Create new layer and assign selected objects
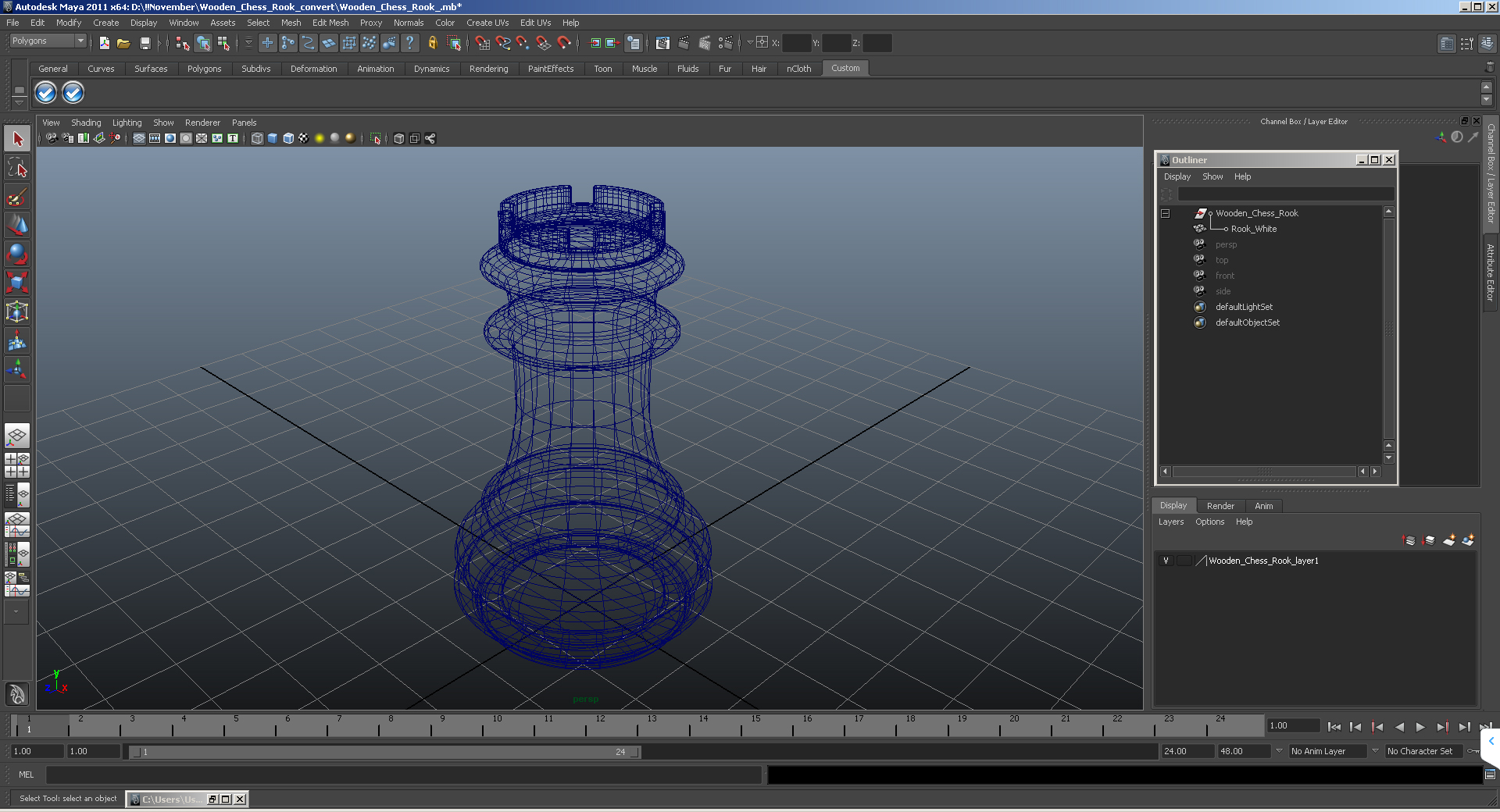 click(1469, 540)
